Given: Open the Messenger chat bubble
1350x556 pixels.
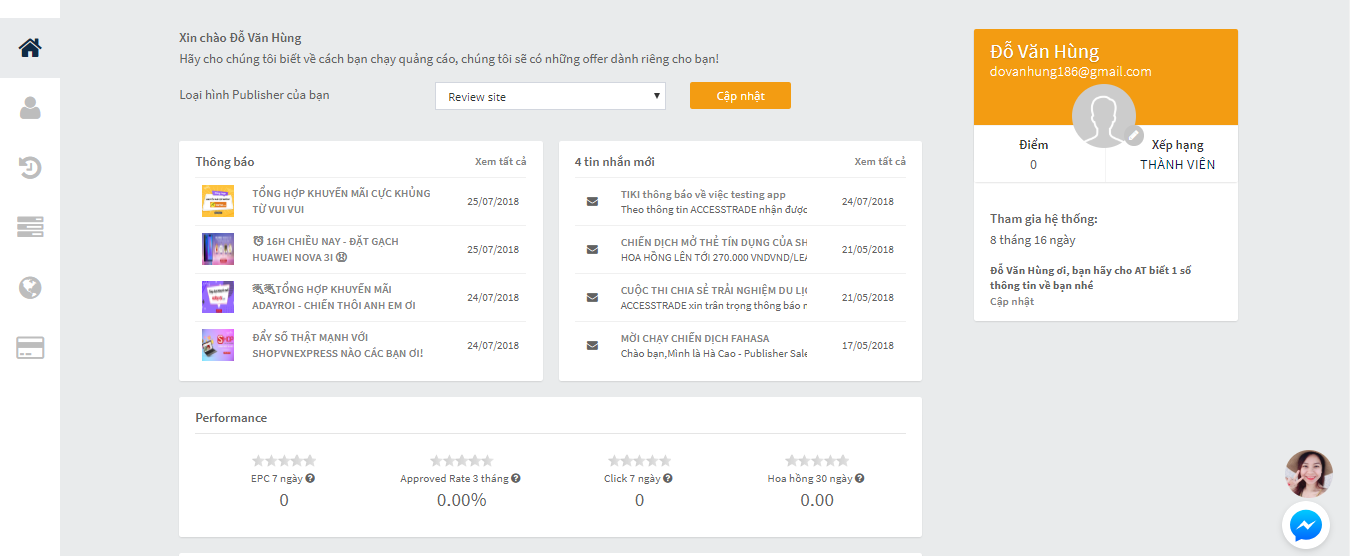Looking at the screenshot, I should pos(1306,525).
